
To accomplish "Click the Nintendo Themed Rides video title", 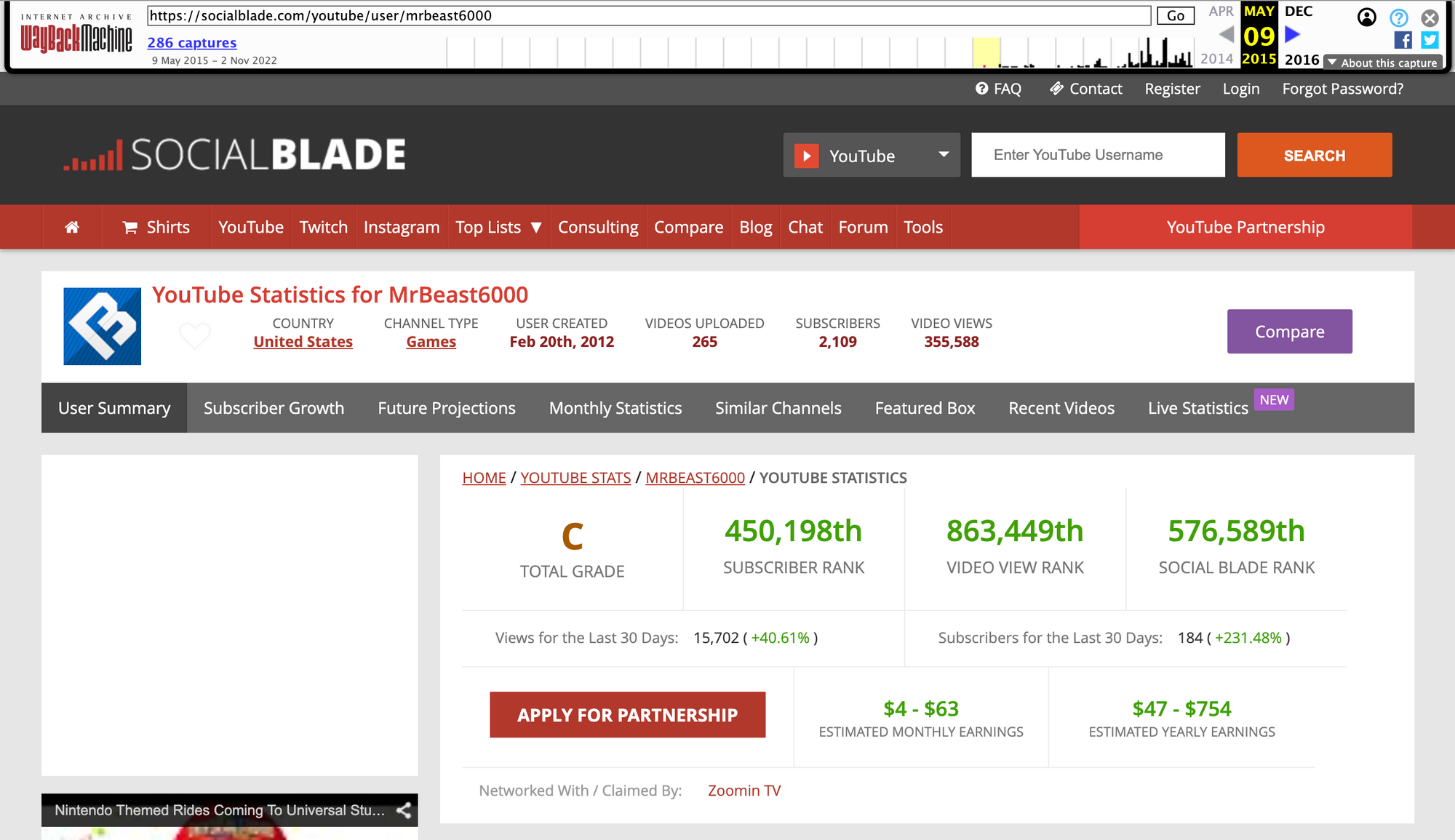I will coord(220,810).
